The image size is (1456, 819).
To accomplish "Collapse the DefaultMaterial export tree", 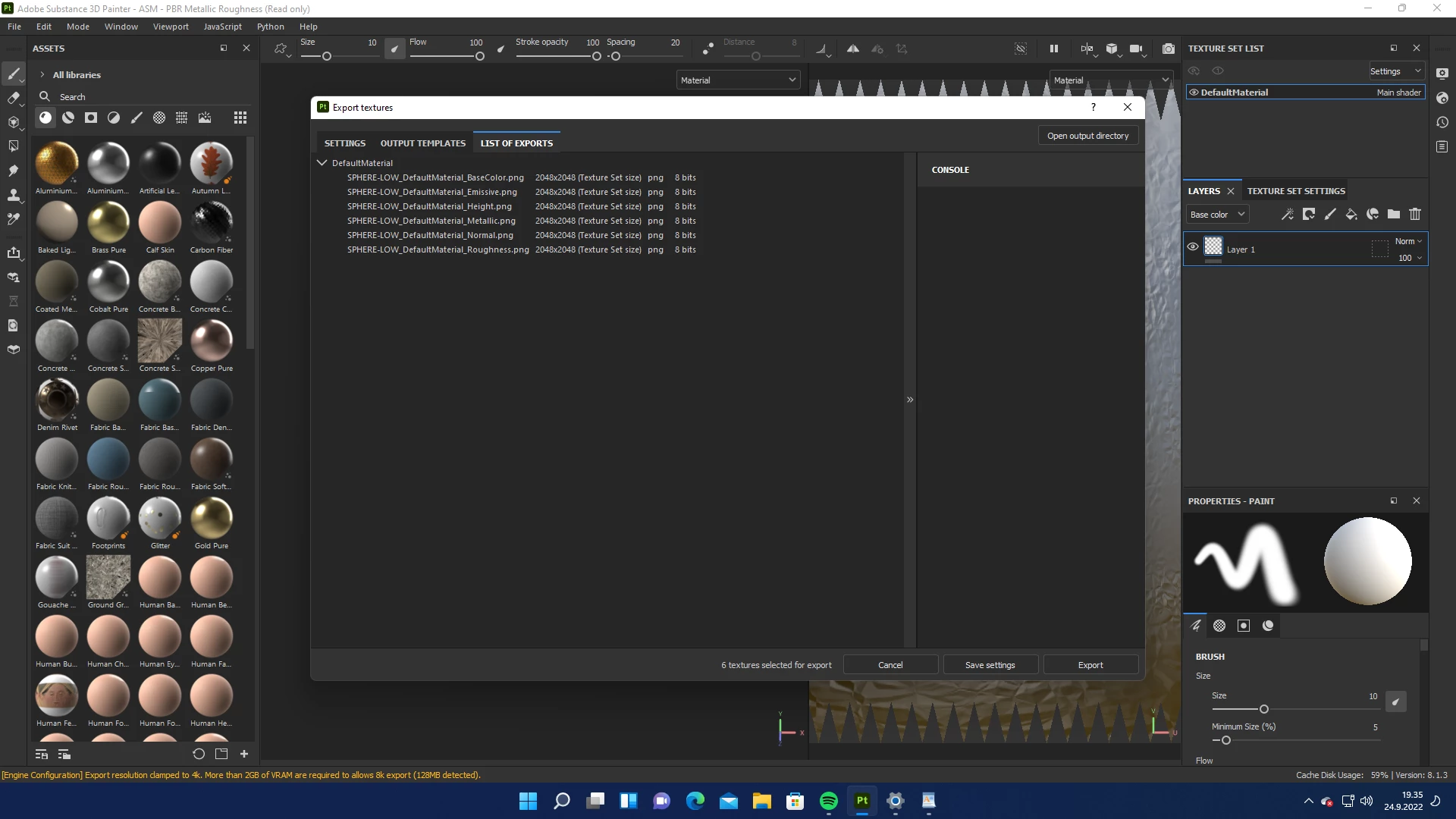I will 322,163.
